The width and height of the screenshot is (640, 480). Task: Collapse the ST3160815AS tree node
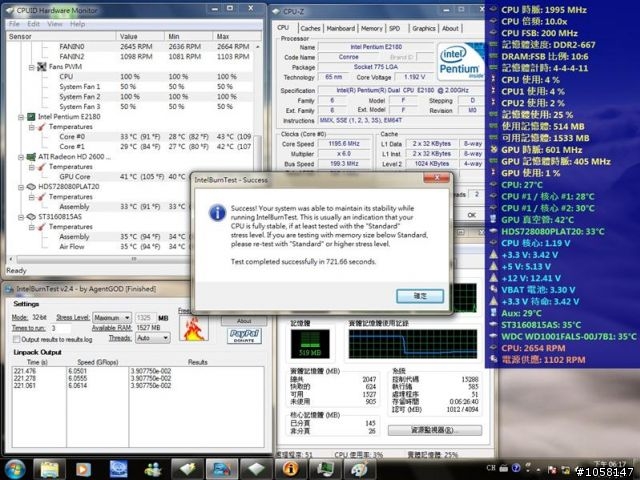tap(21, 217)
